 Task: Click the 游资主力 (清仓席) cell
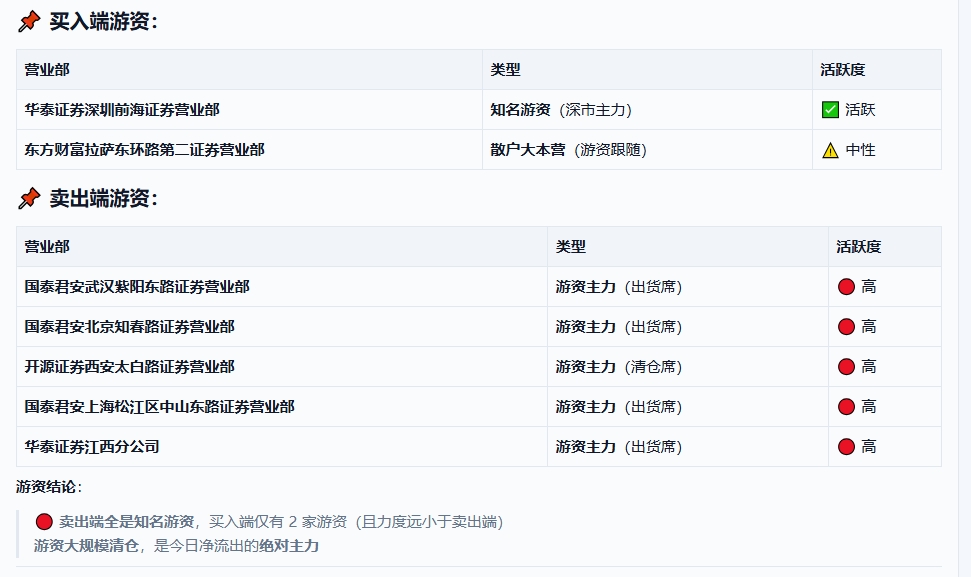click(x=619, y=367)
